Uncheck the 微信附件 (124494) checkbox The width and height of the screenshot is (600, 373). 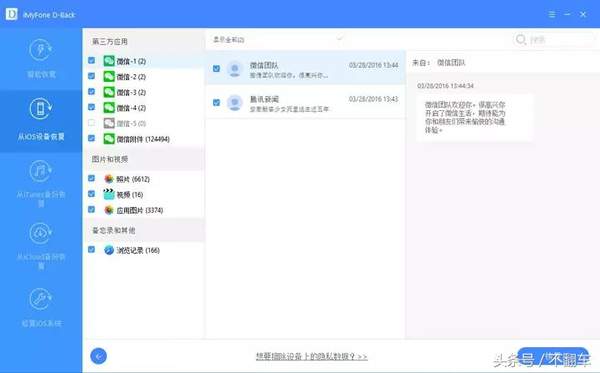pyautogui.click(x=91, y=138)
